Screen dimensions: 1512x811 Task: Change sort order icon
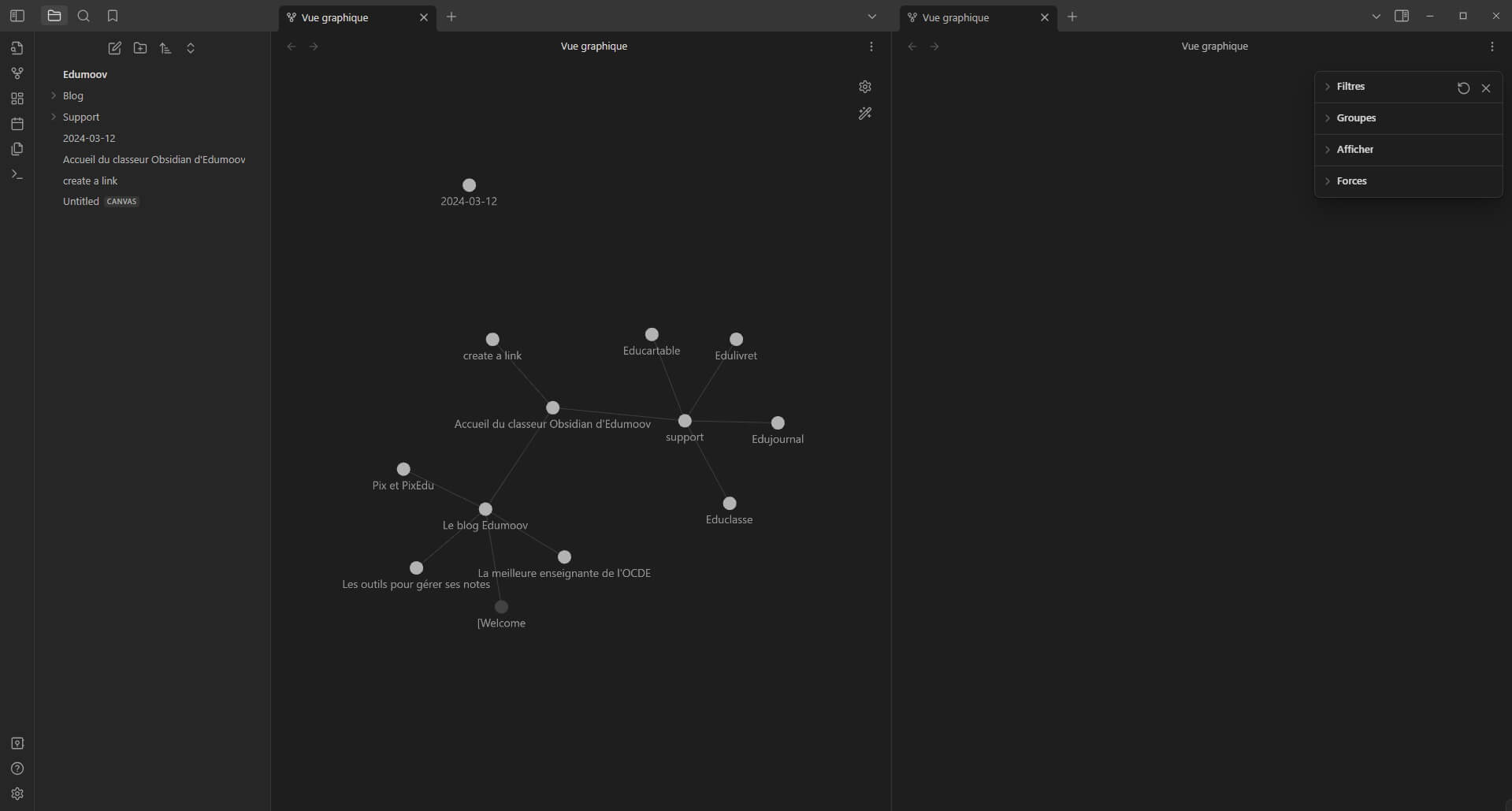[165, 48]
